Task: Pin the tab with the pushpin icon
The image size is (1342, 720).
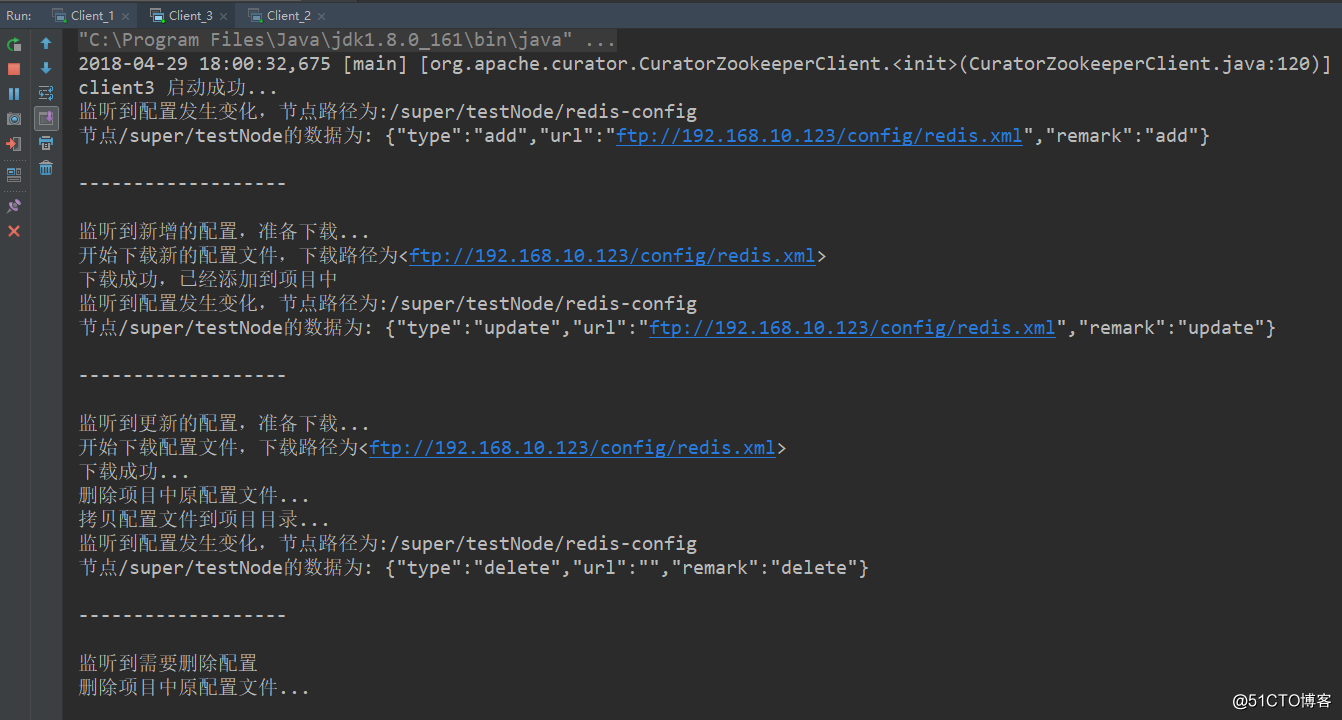Action: (14, 205)
